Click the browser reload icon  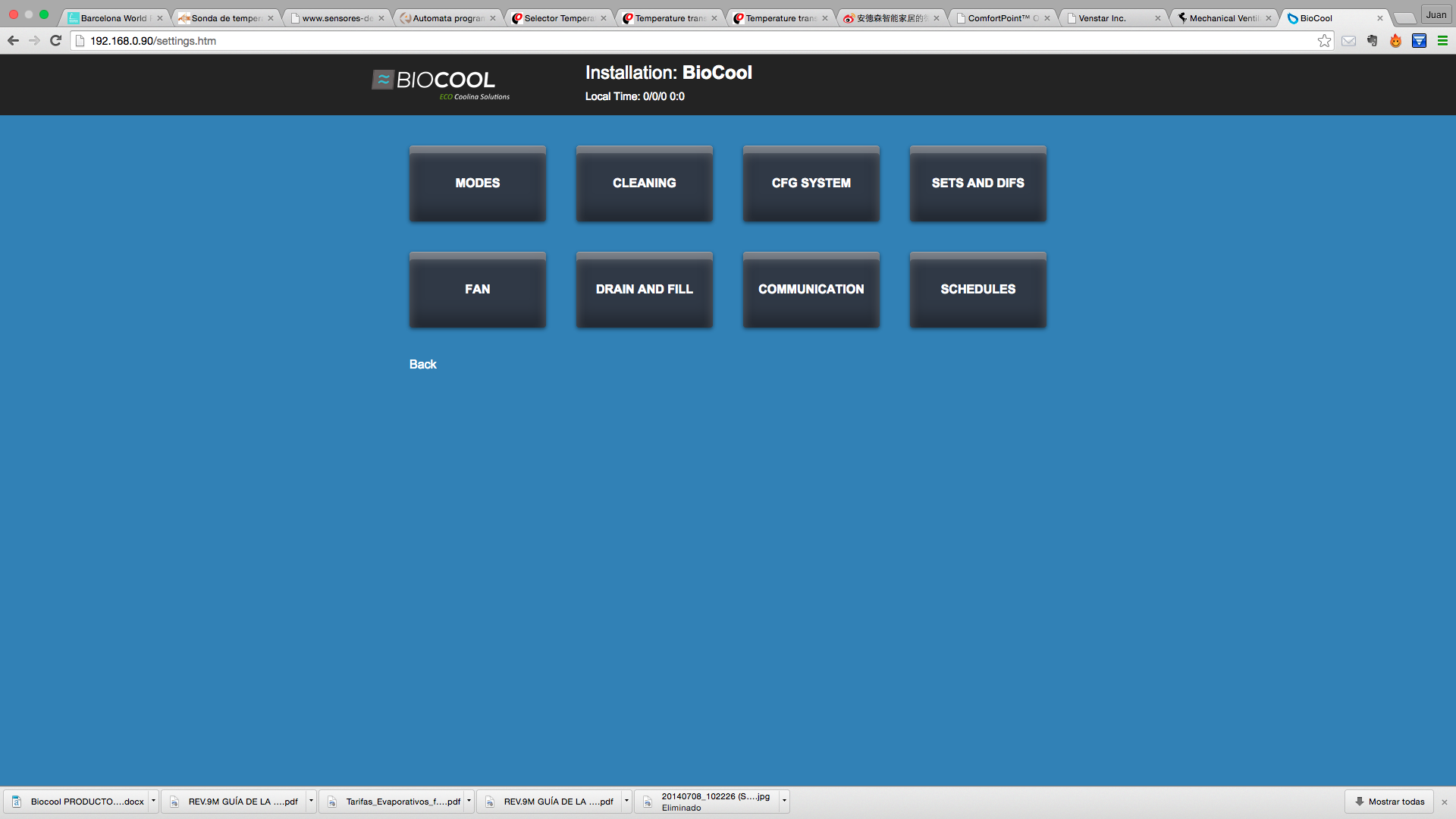55,41
